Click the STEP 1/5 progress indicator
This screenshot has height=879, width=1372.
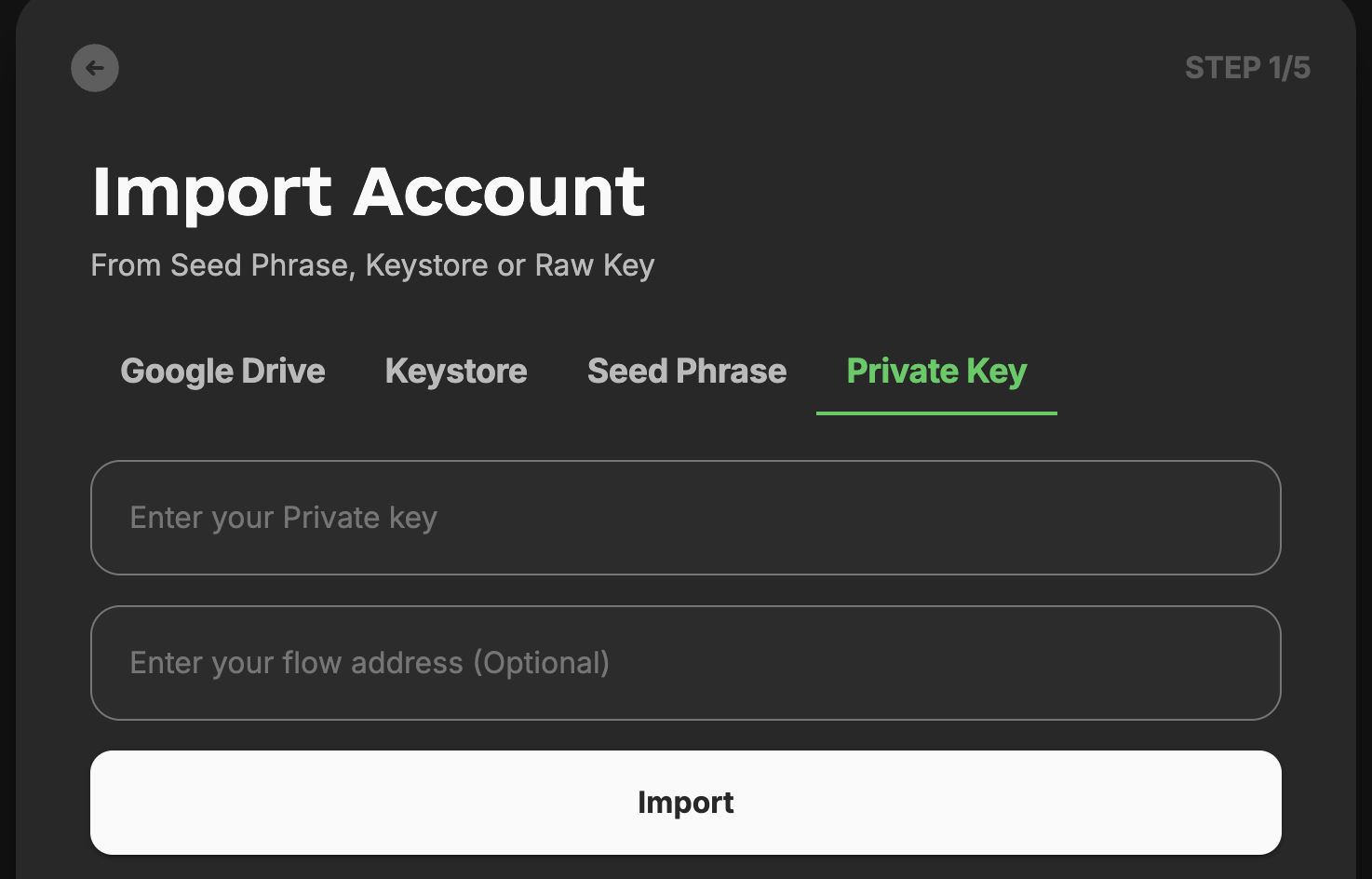pyautogui.click(x=1247, y=68)
